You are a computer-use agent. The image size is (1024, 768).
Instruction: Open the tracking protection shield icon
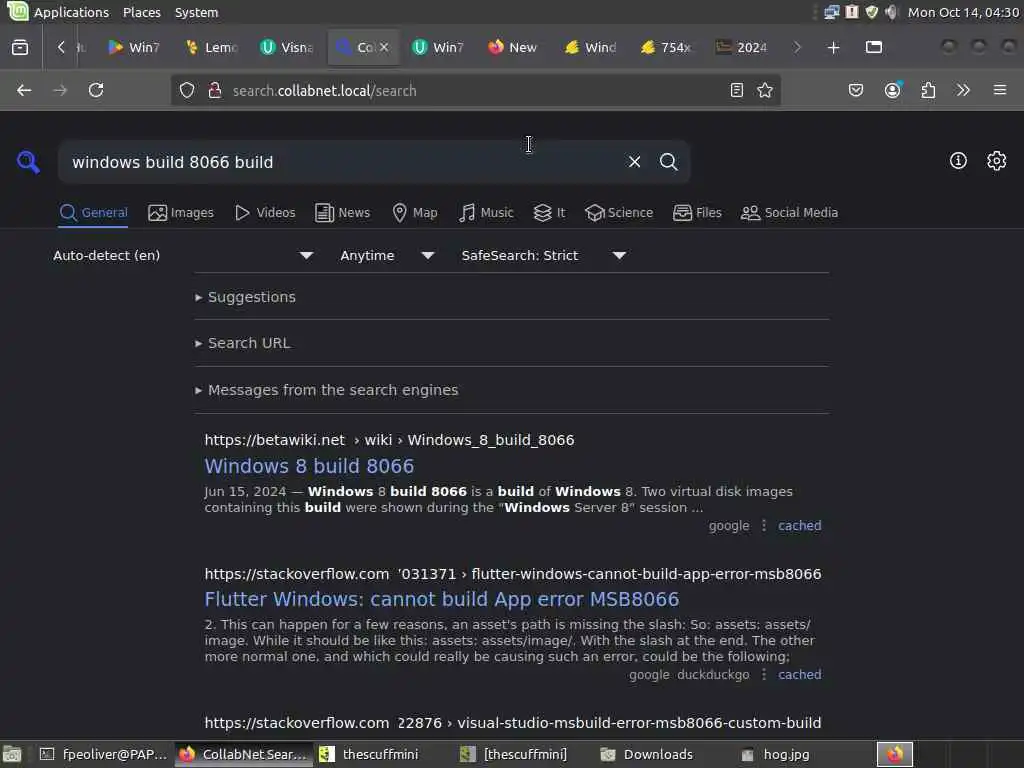pyautogui.click(x=187, y=90)
